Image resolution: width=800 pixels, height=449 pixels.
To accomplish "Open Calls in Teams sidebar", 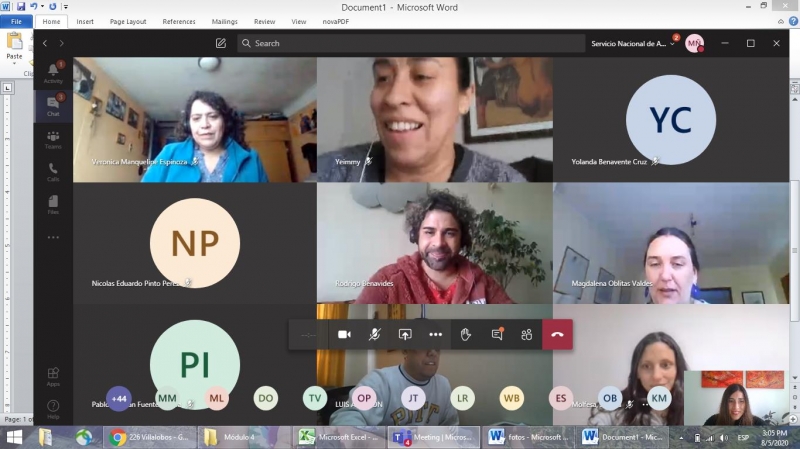I will coord(53,172).
